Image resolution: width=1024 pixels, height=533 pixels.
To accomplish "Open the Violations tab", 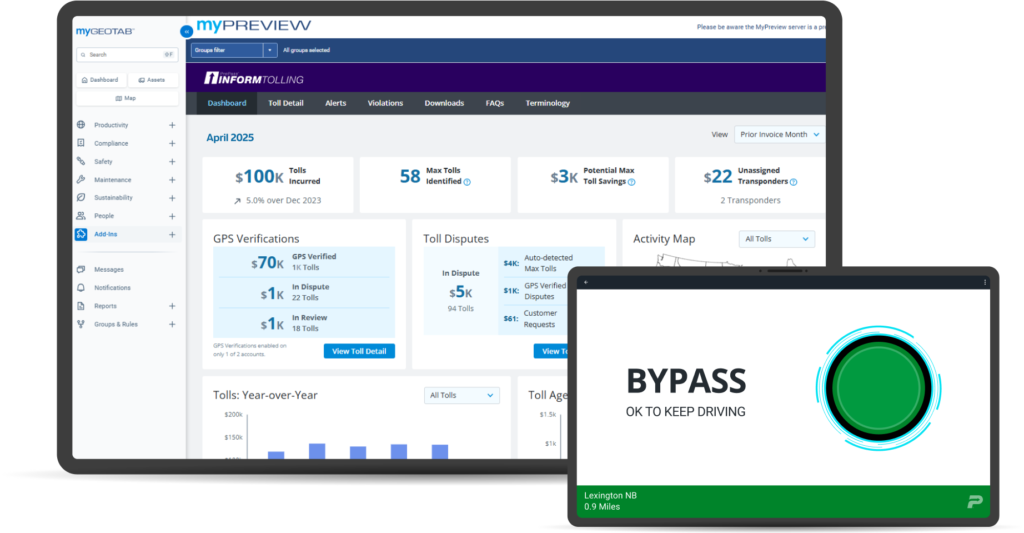I will tap(385, 103).
